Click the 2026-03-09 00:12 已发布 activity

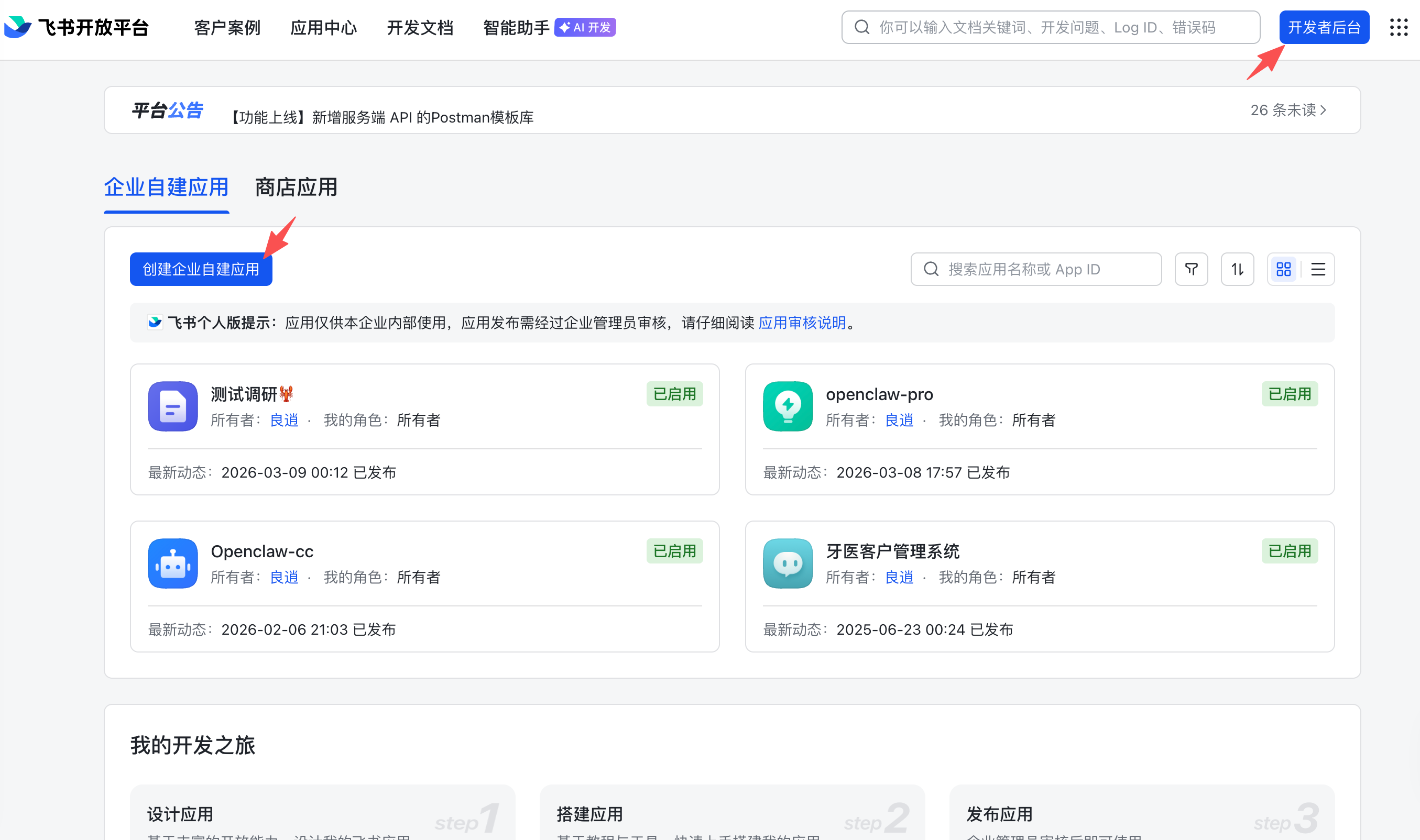click(x=309, y=473)
